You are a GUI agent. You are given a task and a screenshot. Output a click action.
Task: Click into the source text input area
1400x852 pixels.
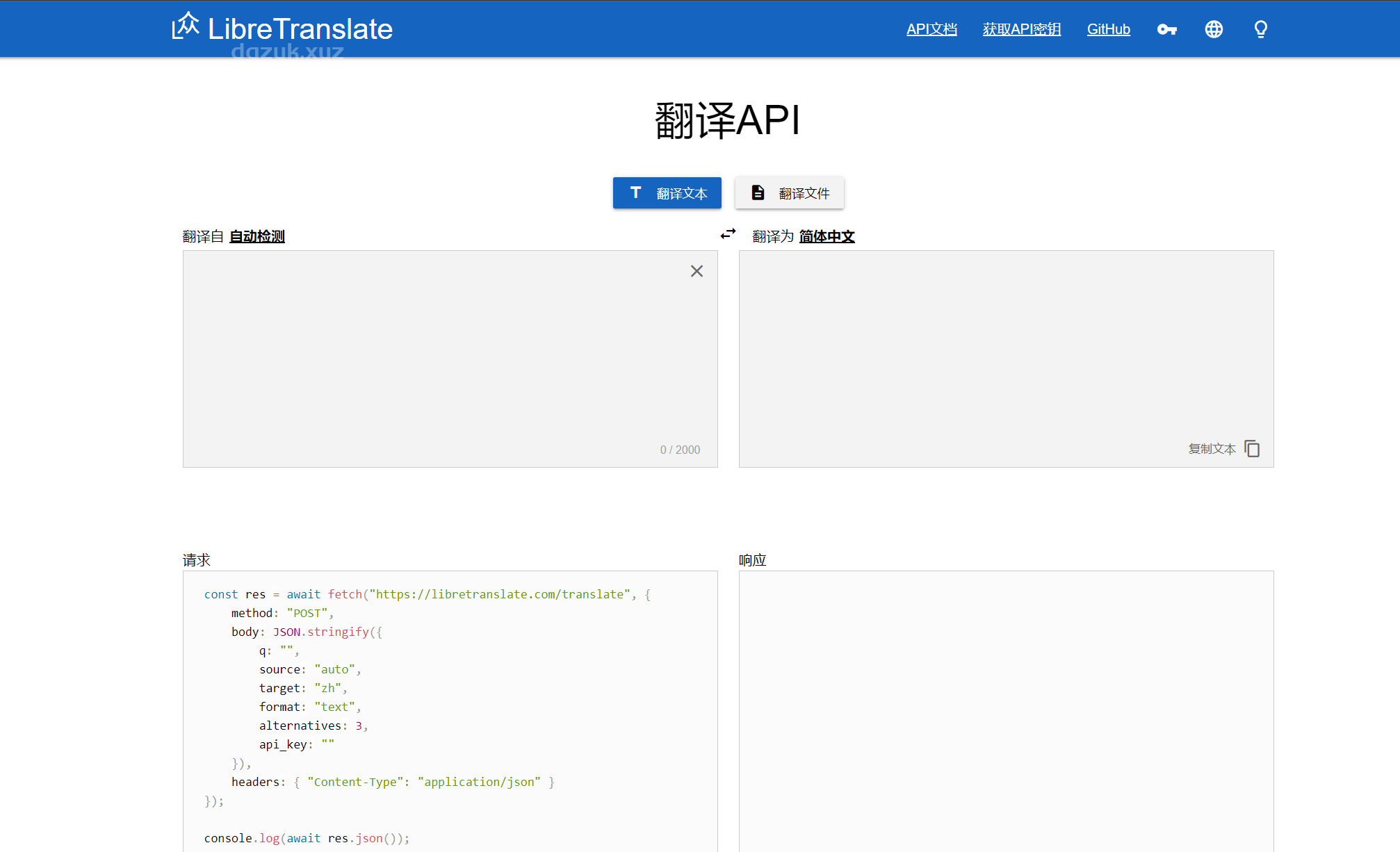pos(450,359)
